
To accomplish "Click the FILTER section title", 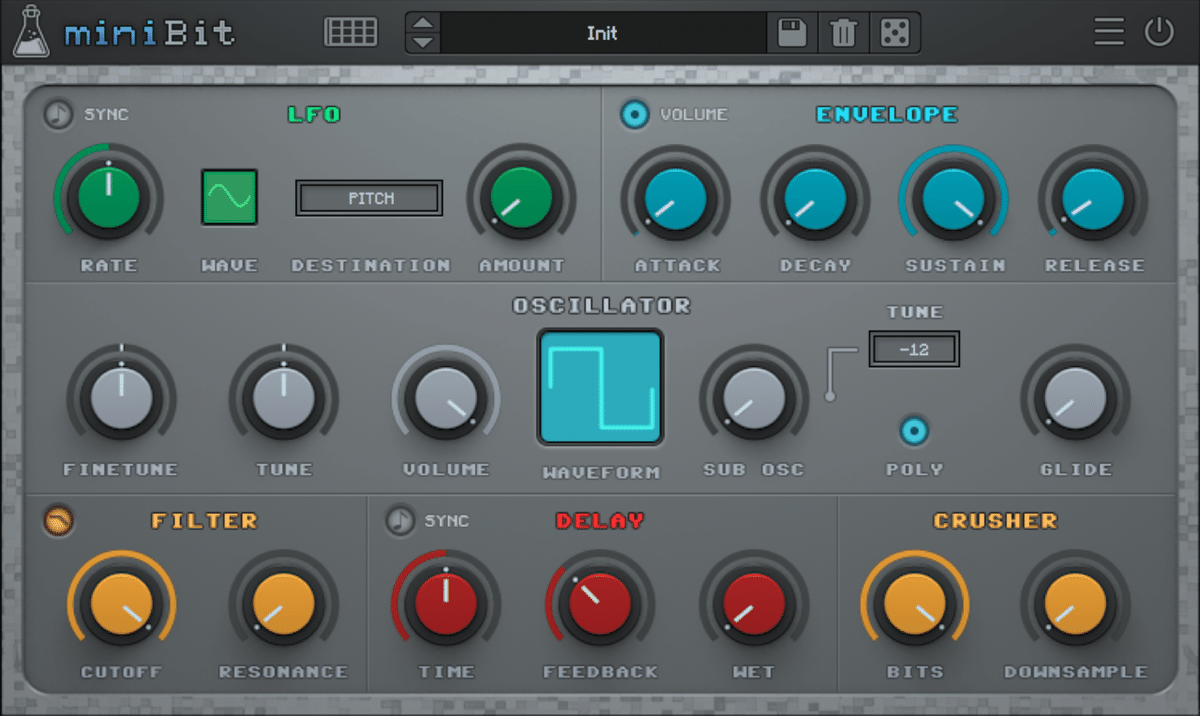I will click(204, 521).
